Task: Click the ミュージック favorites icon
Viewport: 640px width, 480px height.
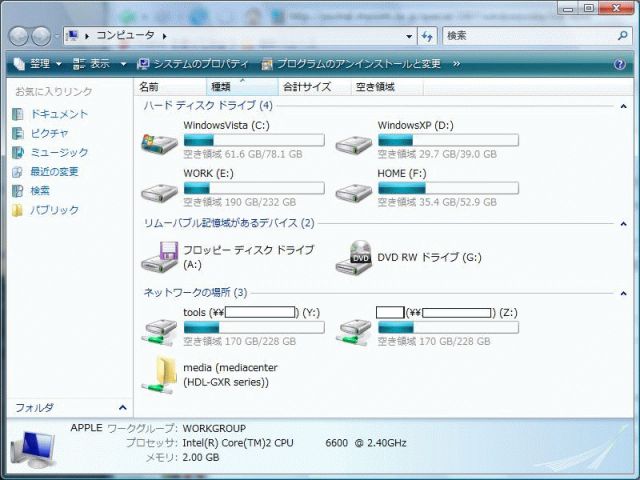Action: (18, 153)
